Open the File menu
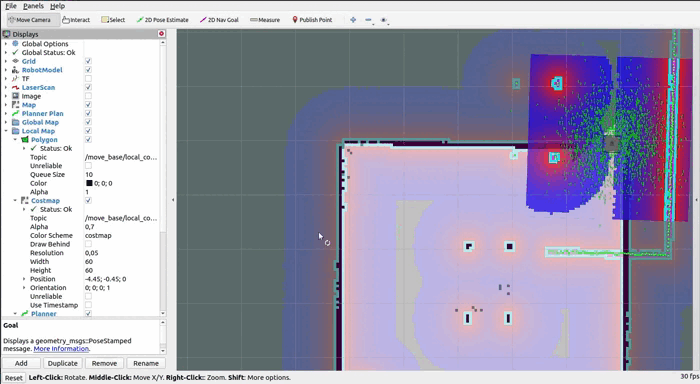 pos(11,6)
